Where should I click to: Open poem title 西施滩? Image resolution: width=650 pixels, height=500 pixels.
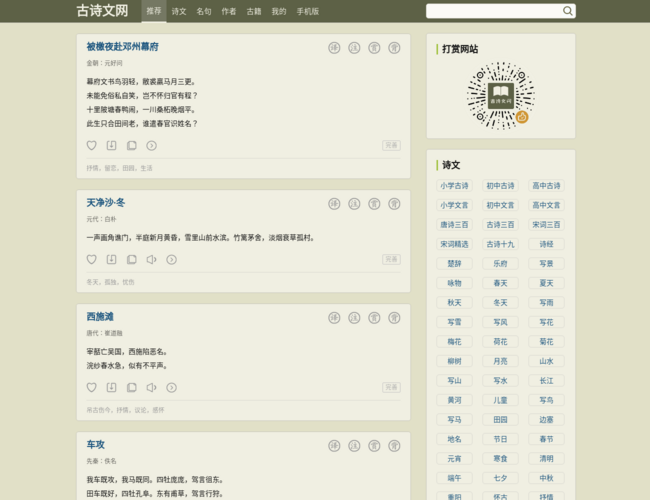[x=100, y=317]
